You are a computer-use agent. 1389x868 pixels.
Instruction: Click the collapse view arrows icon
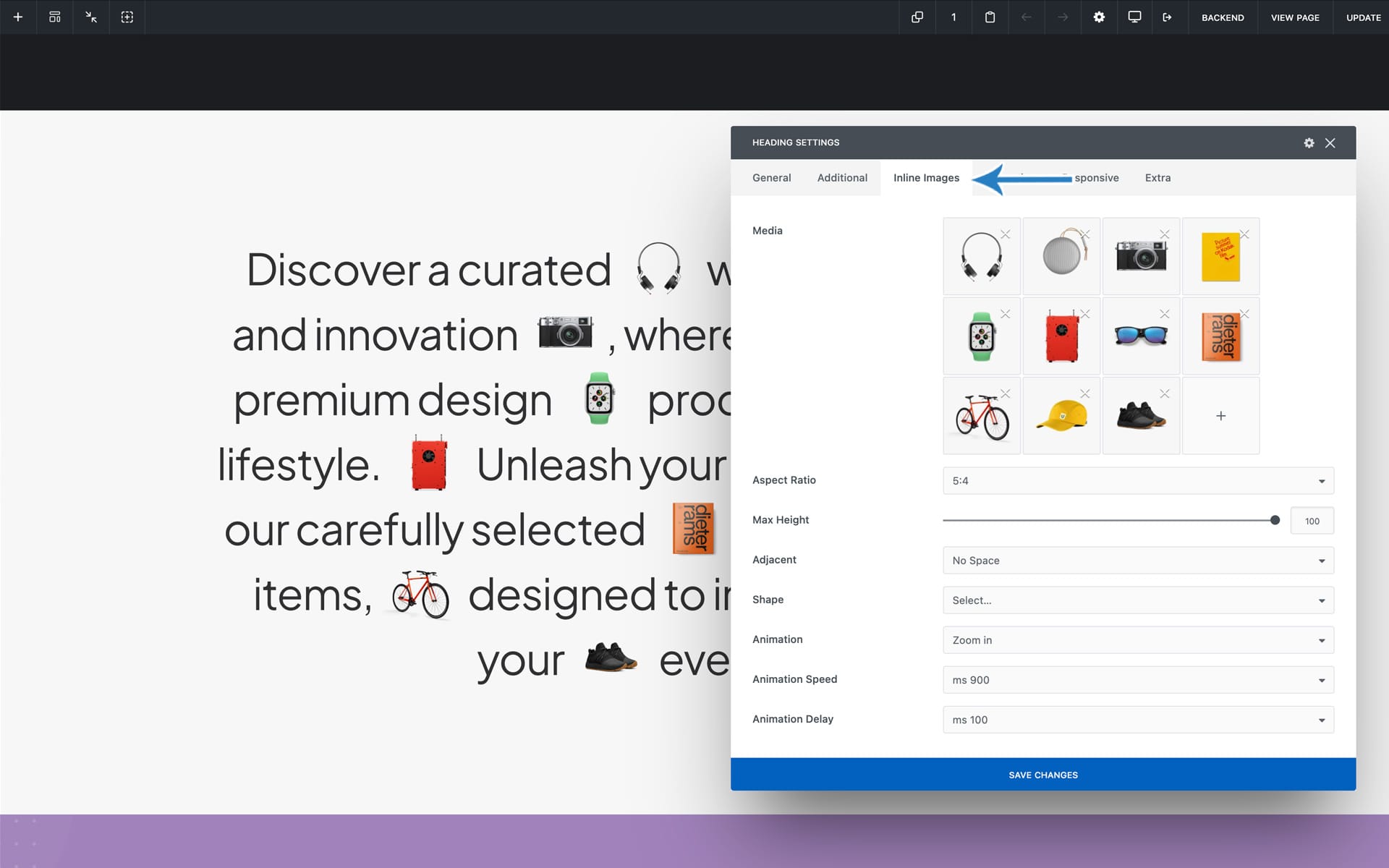[91, 17]
